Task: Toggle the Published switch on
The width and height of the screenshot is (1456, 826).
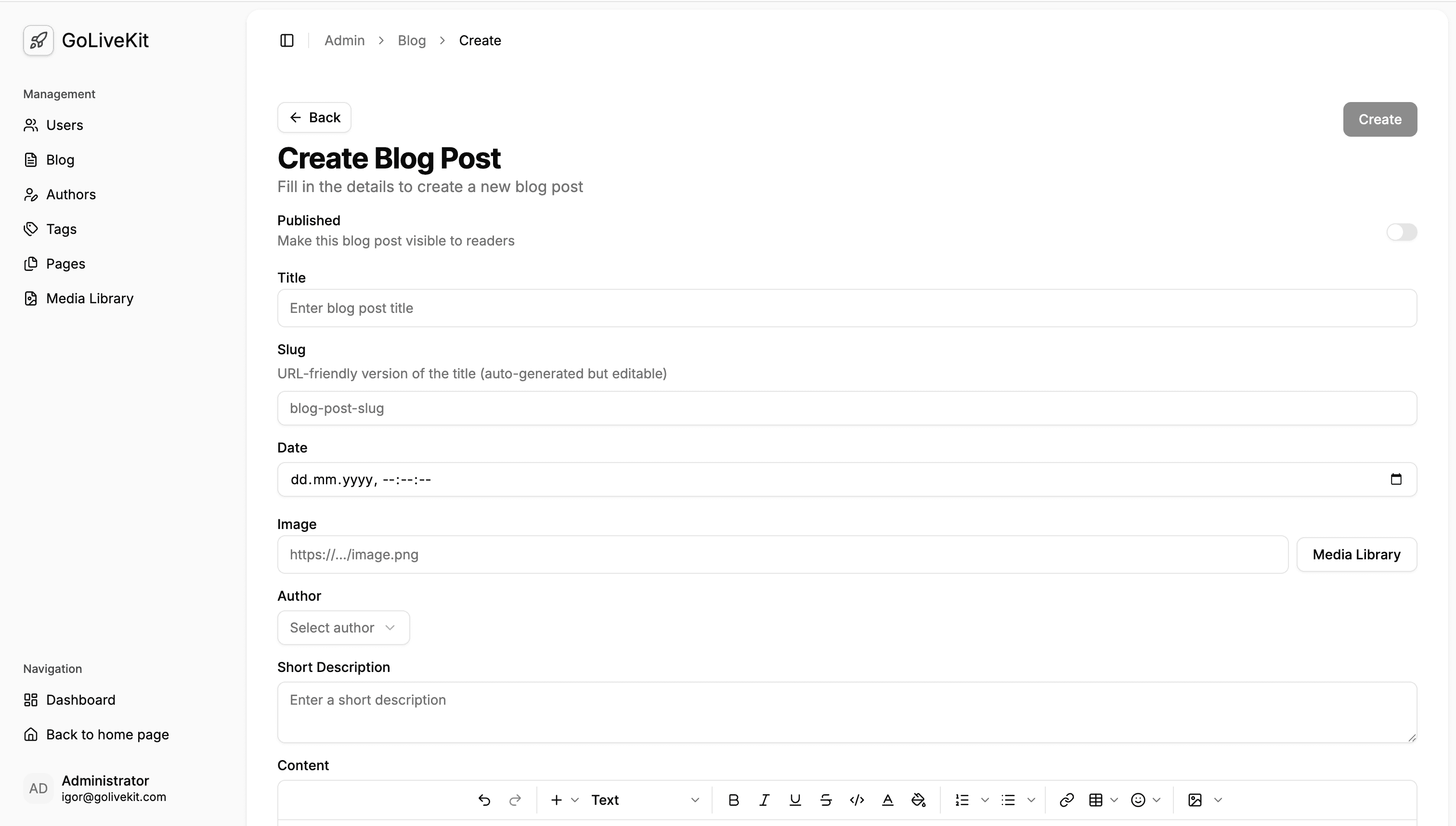Action: [x=1402, y=232]
